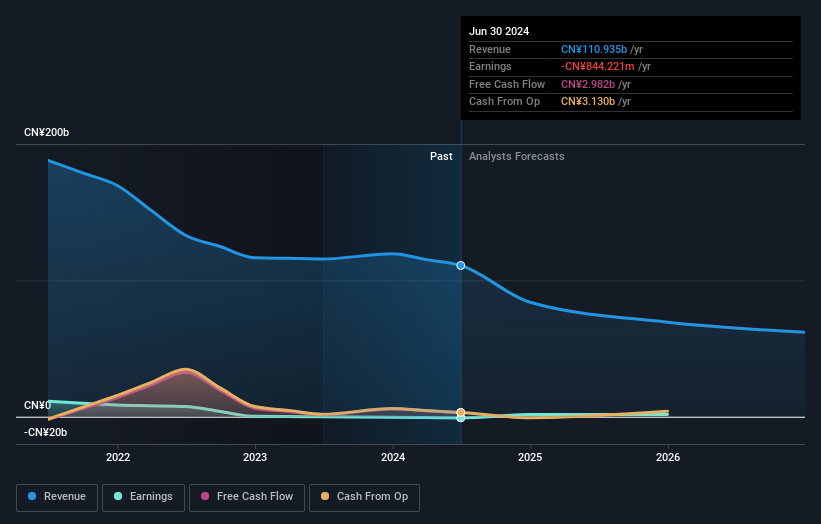
Task: Click the Revenue data point marker at Jun 2024
Action: [x=461, y=265]
